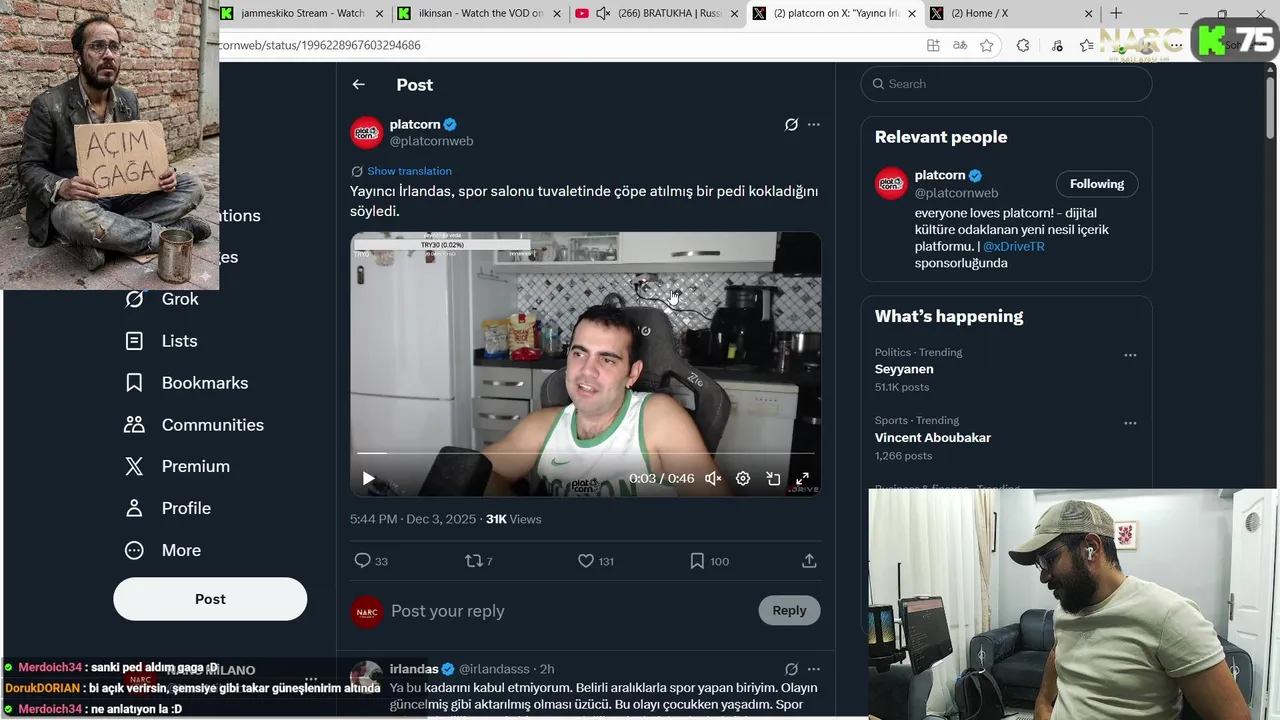Viewport: 1280px width, 720px height.
Task: Open the video settings gear
Action: [743, 479]
